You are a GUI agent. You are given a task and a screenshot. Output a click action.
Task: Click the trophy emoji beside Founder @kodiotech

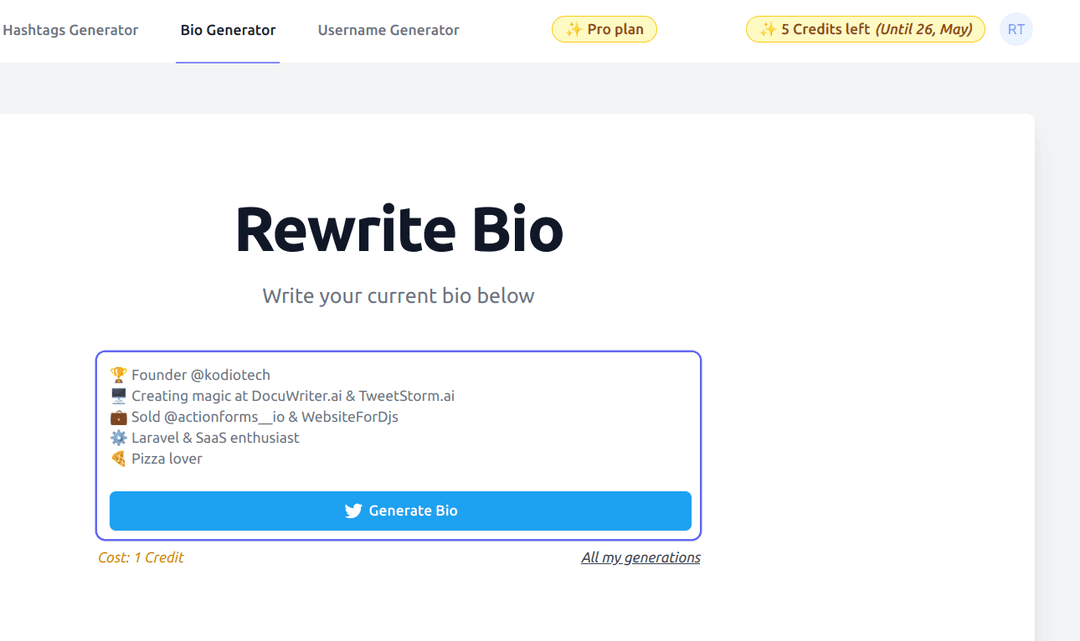[118, 374]
